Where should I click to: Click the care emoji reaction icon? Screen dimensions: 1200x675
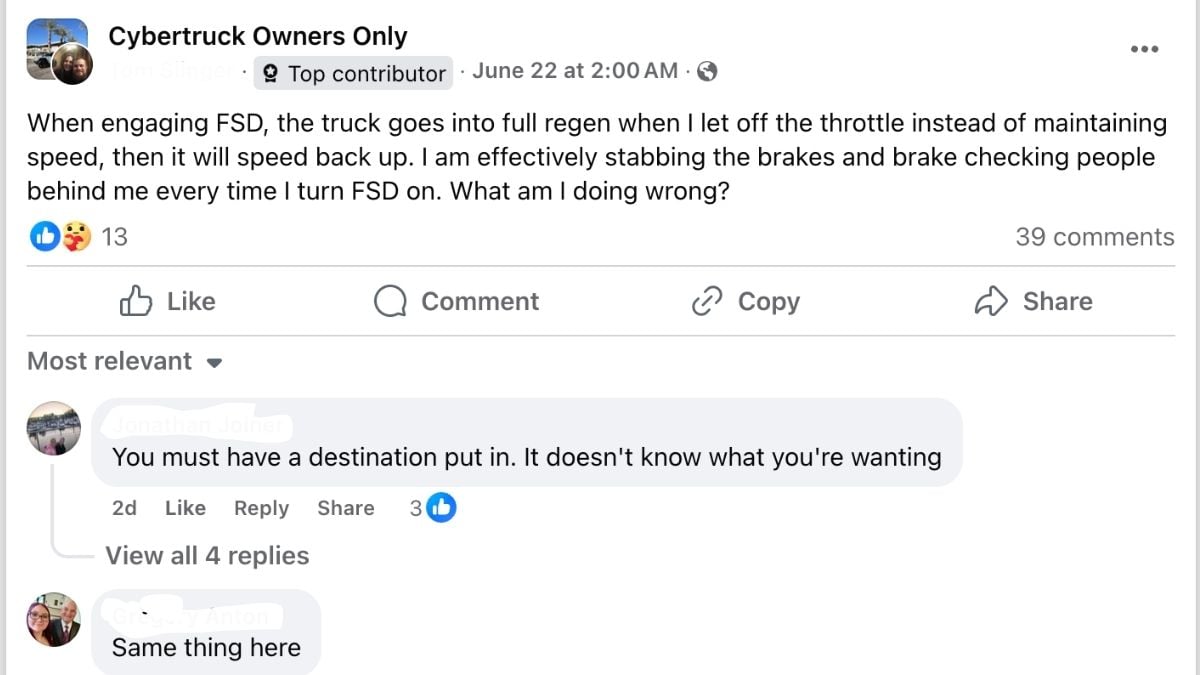click(76, 237)
